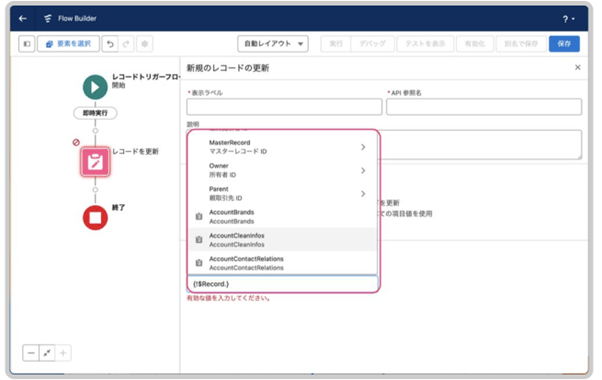Click the AccountContactRelations clipboard icon
This screenshot has width=602, height=380.
199,263
